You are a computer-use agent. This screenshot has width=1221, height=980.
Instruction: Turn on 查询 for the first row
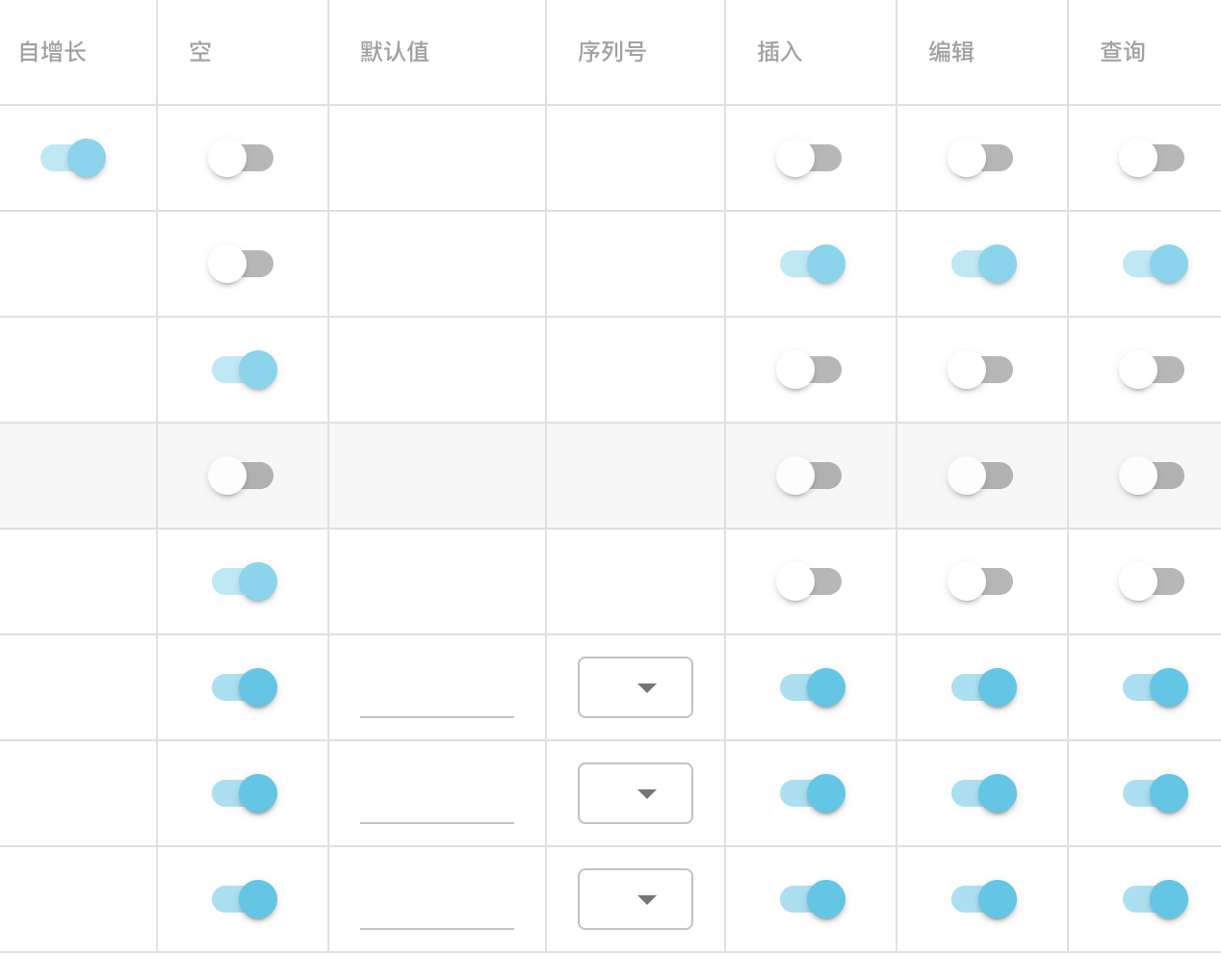(x=1152, y=158)
